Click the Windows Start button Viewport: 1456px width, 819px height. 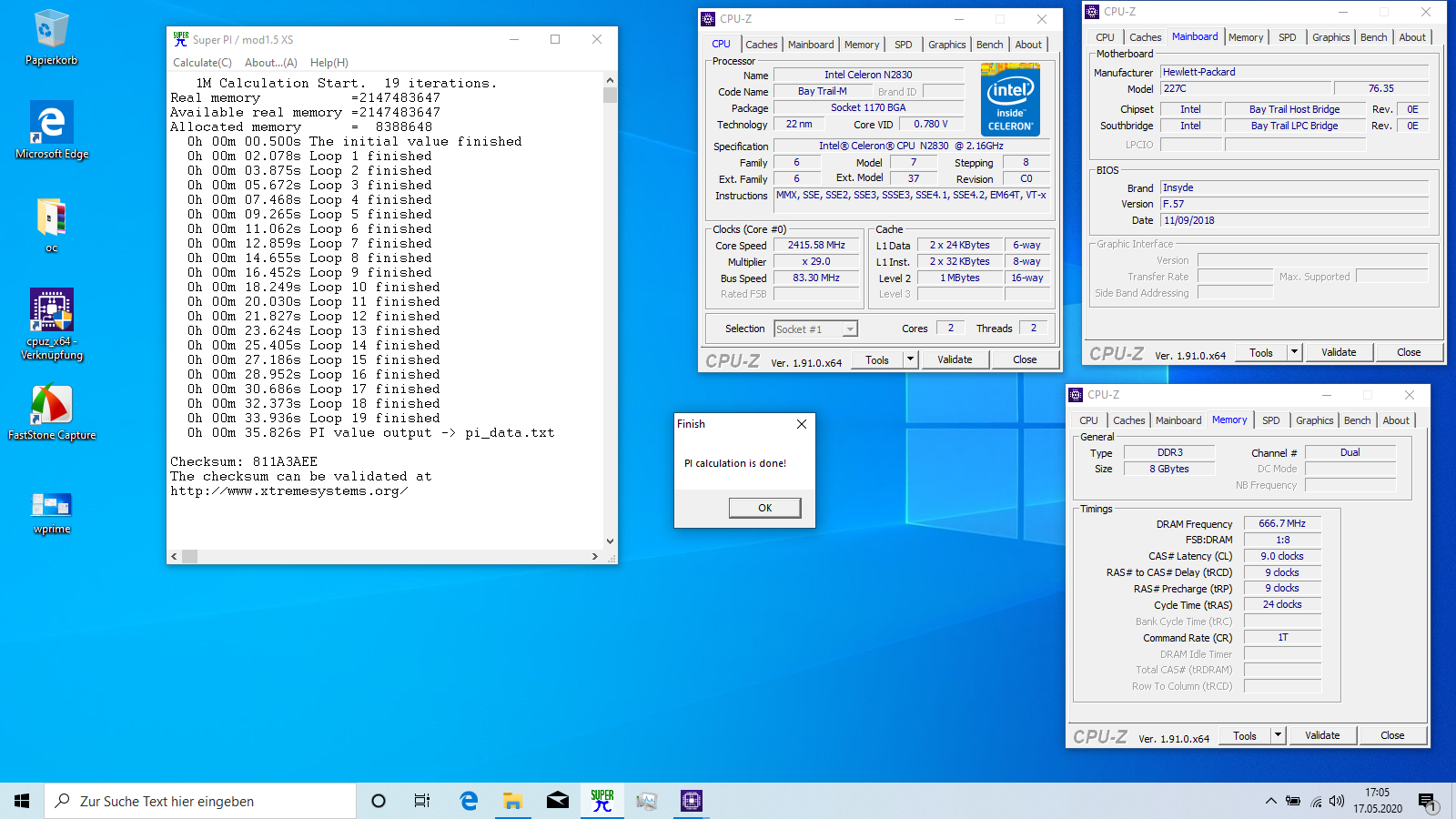(x=22, y=801)
